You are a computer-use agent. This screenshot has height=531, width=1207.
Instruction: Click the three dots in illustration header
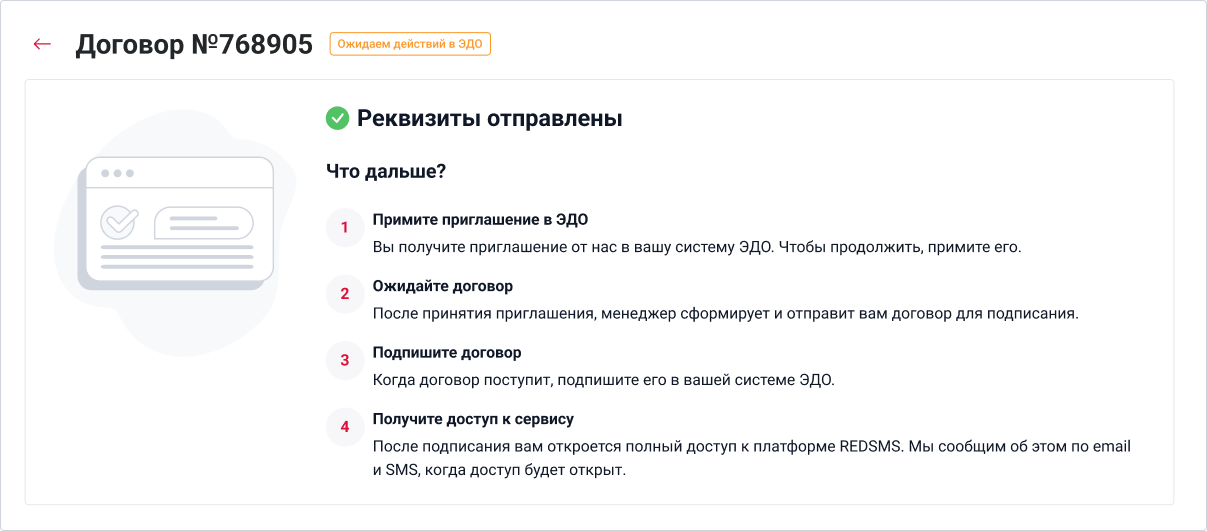pos(117,173)
